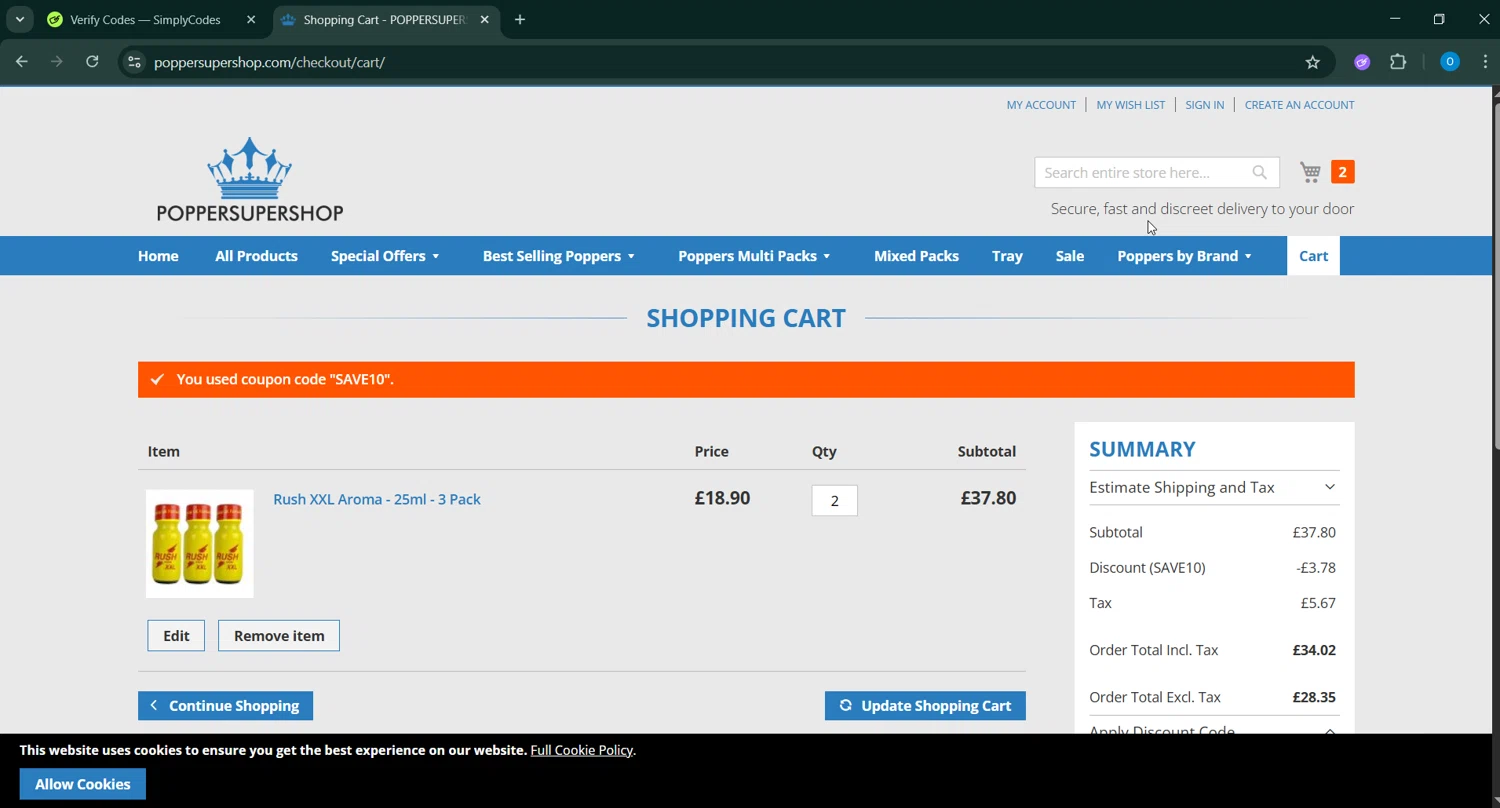Viewport: 1500px width, 808px height.
Task: Click the Sign In link
Action: tap(1204, 105)
